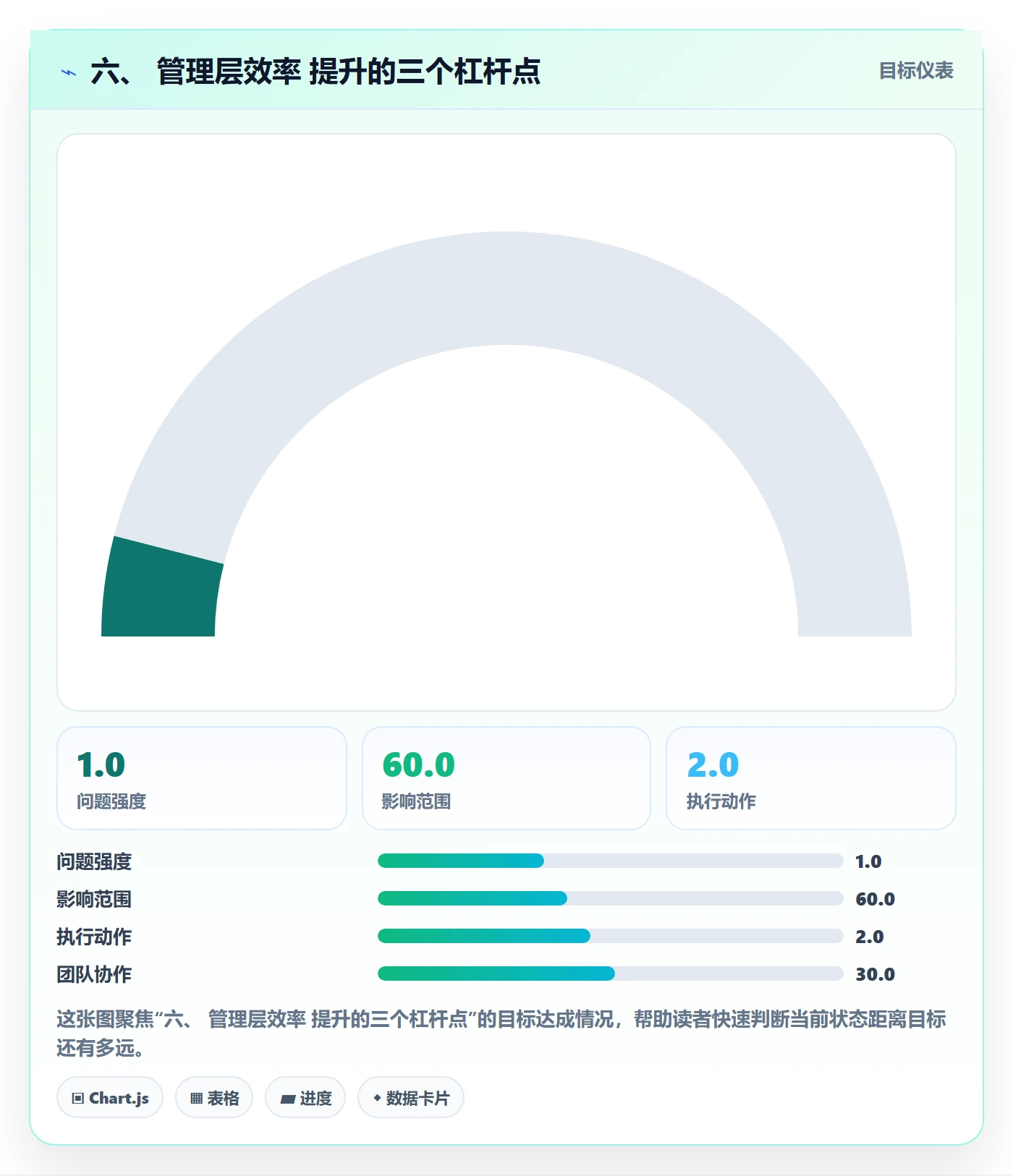Click the 进度 tag chip
The width and height of the screenshot is (1013, 1176).
[x=305, y=1098]
